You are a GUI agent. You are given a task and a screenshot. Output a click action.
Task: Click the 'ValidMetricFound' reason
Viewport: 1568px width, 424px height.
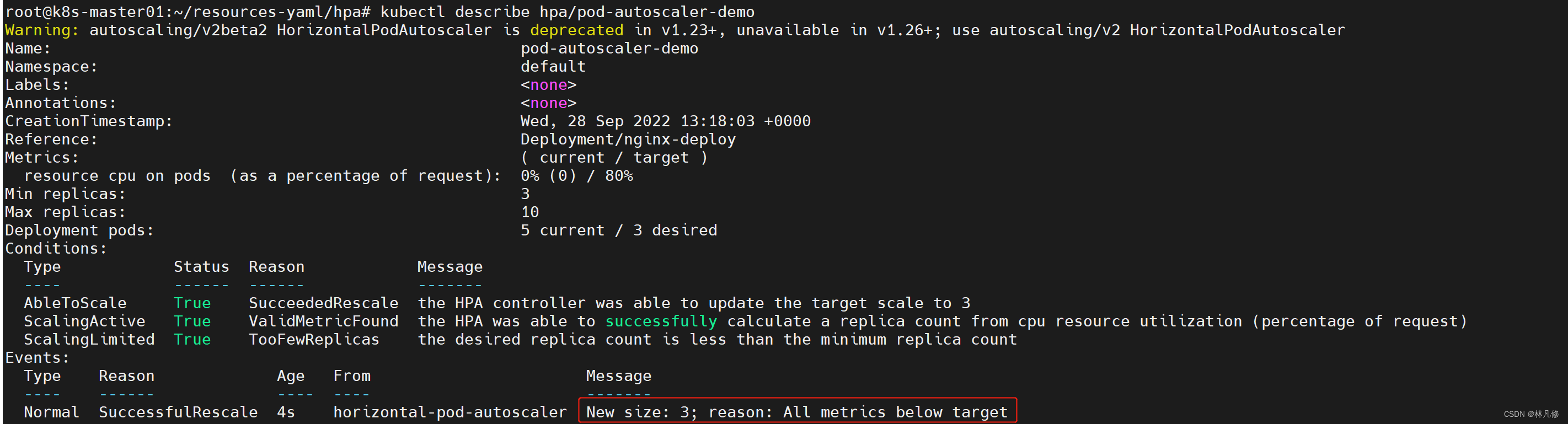tap(323, 321)
